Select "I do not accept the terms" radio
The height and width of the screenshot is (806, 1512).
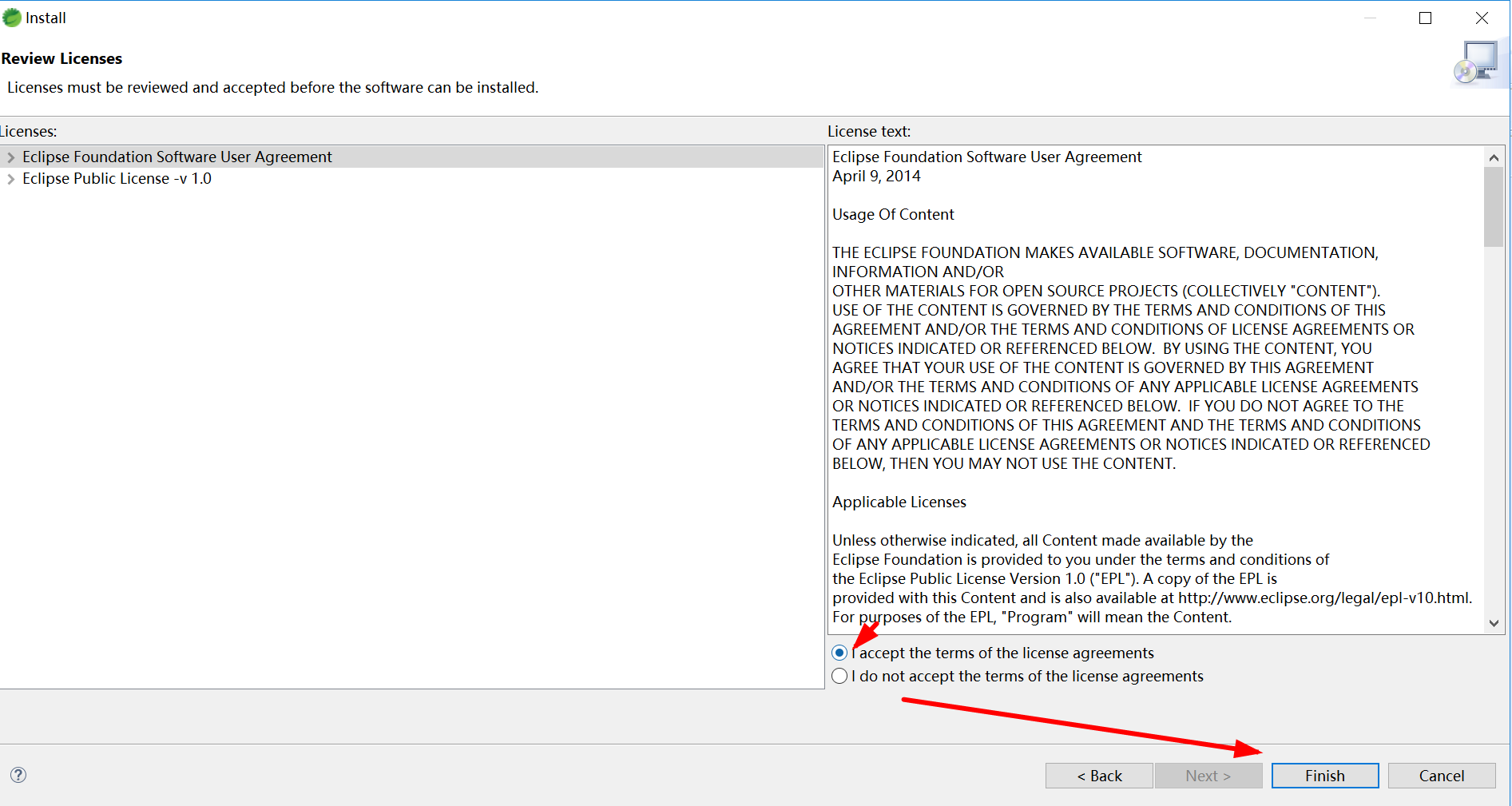839,676
